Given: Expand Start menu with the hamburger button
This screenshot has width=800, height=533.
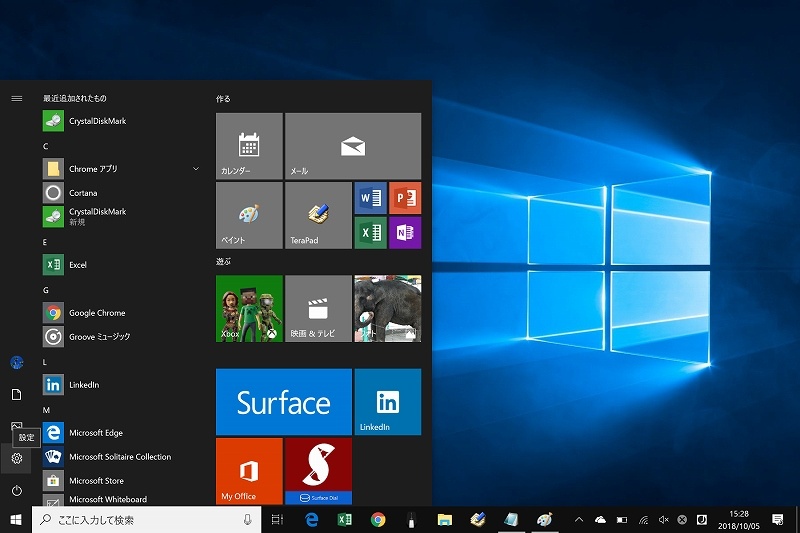Looking at the screenshot, I should pyautogui.click(x=16, y=98).
